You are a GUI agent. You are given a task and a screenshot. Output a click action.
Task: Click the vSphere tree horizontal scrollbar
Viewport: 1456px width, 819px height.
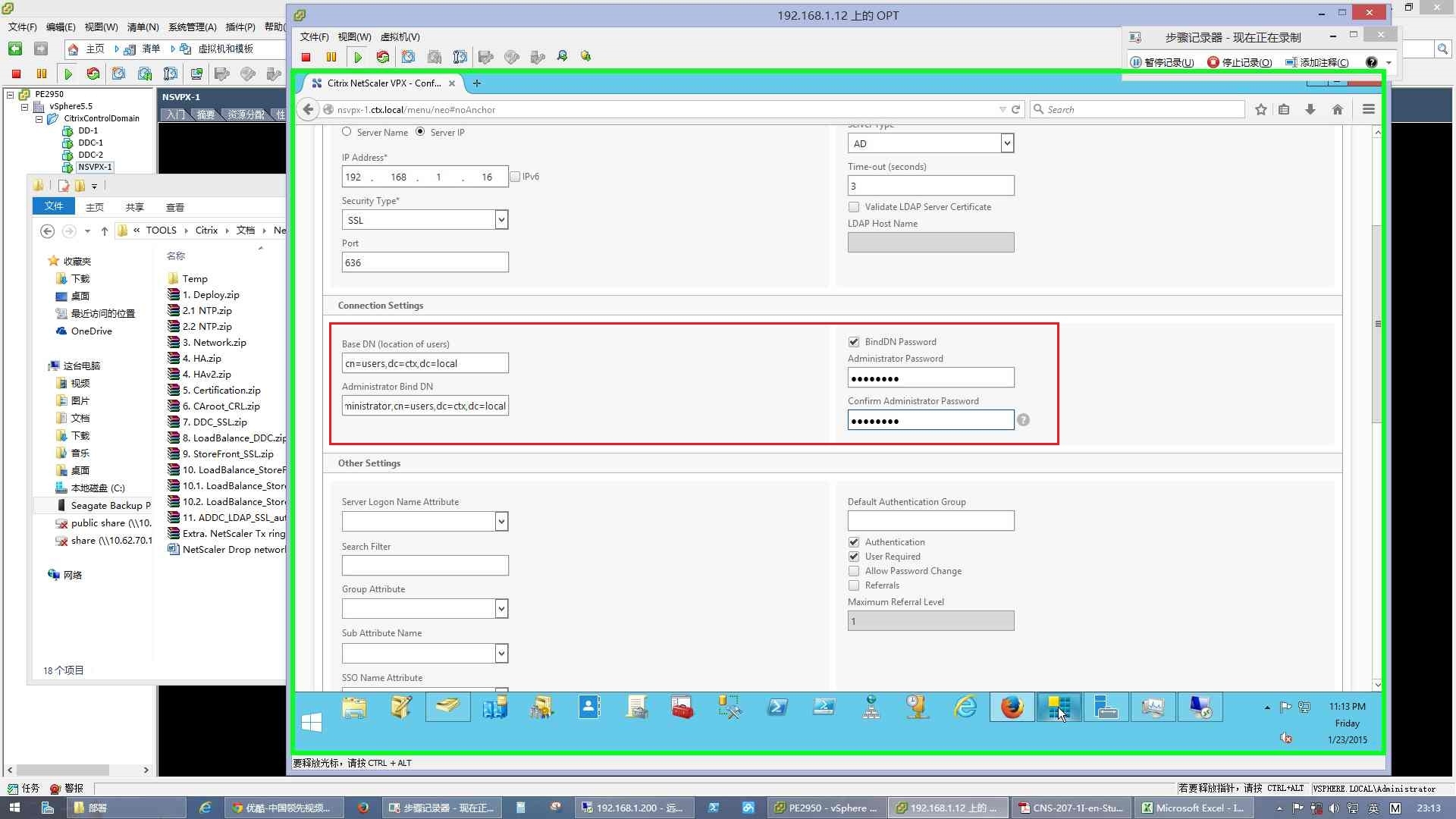click(63, 770)
